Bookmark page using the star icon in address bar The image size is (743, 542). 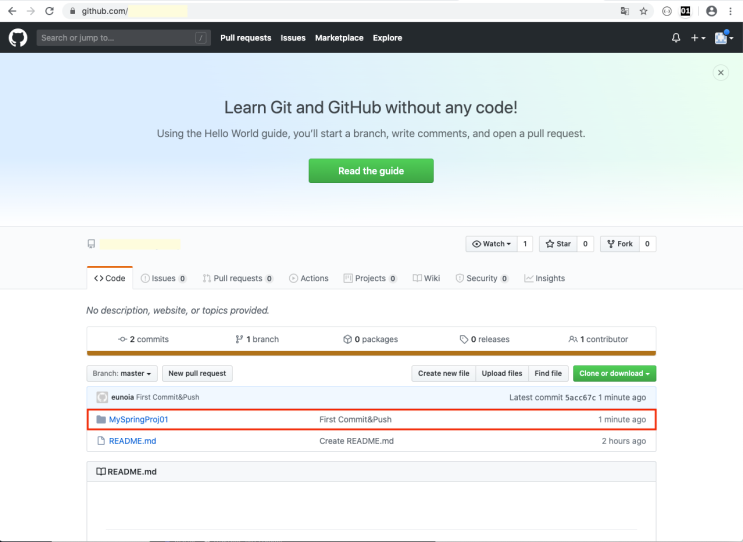[x=643, y=11]
